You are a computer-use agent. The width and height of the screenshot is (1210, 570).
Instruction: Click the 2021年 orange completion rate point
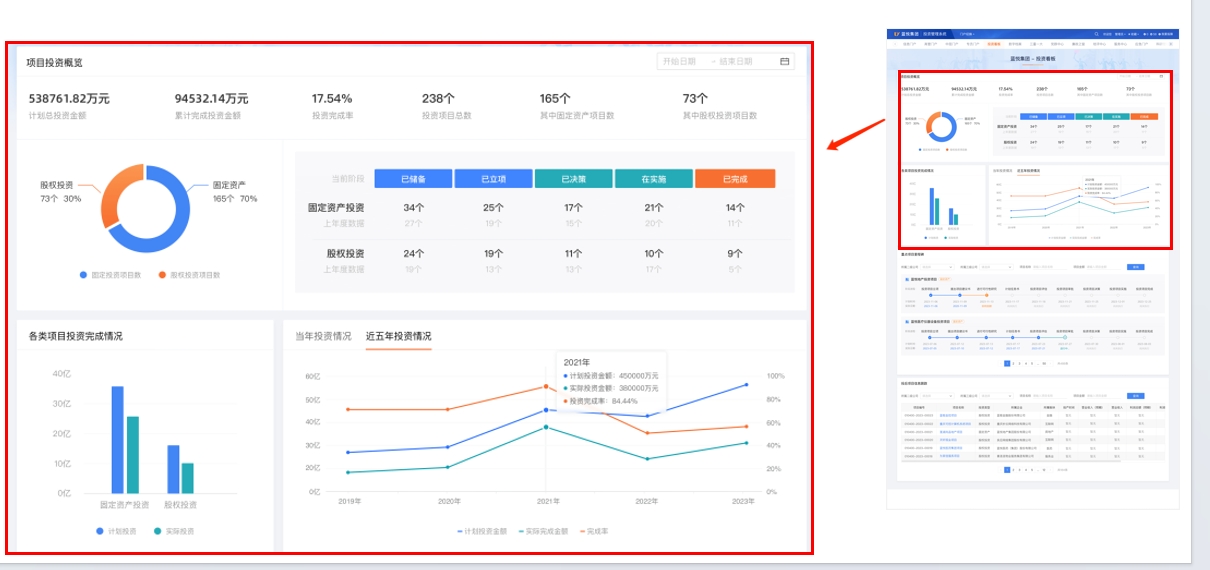point(546,386)
